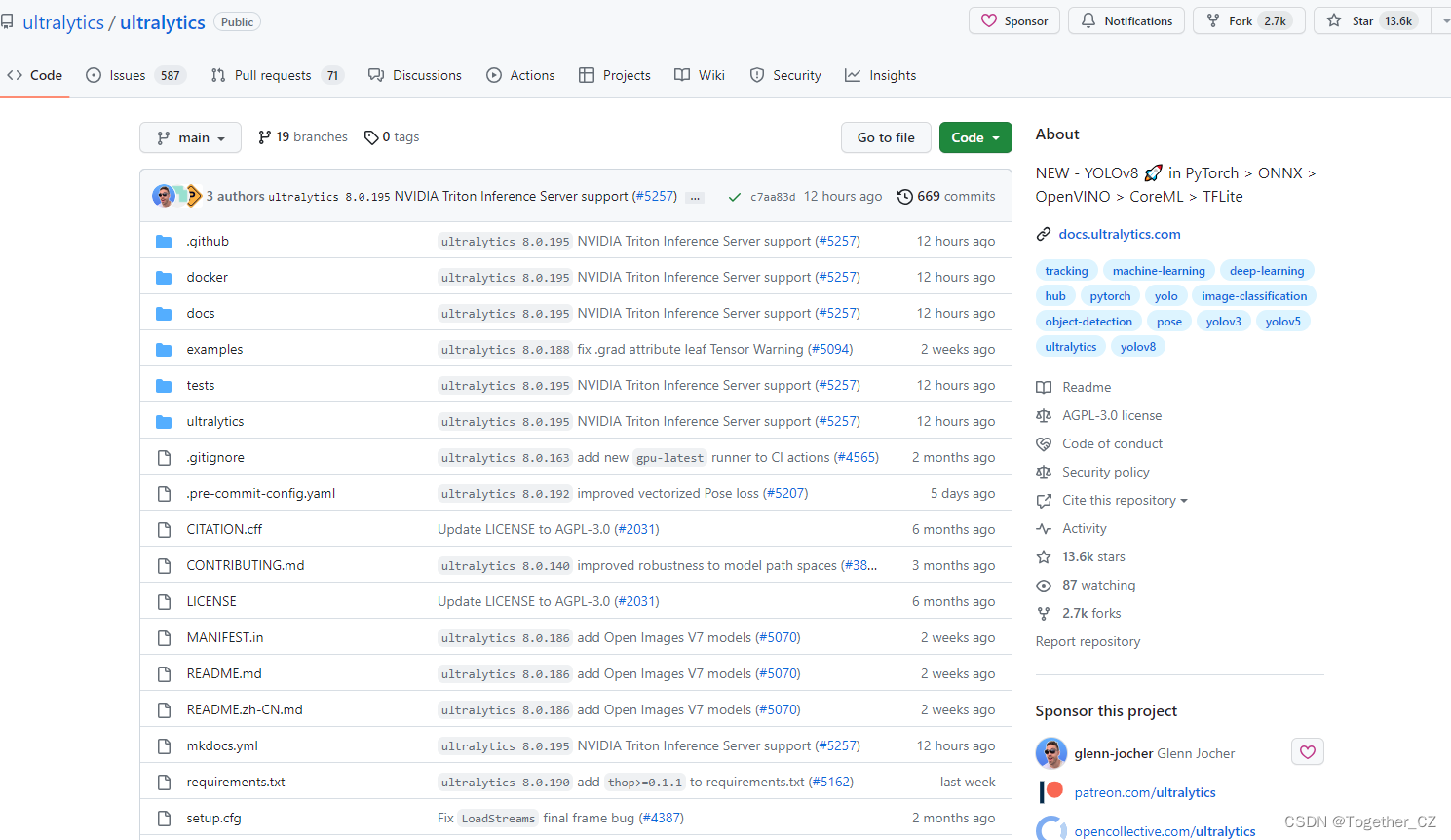1451x840 pixels.
Task: Open the .github folder icon
Action: point(164,242)
